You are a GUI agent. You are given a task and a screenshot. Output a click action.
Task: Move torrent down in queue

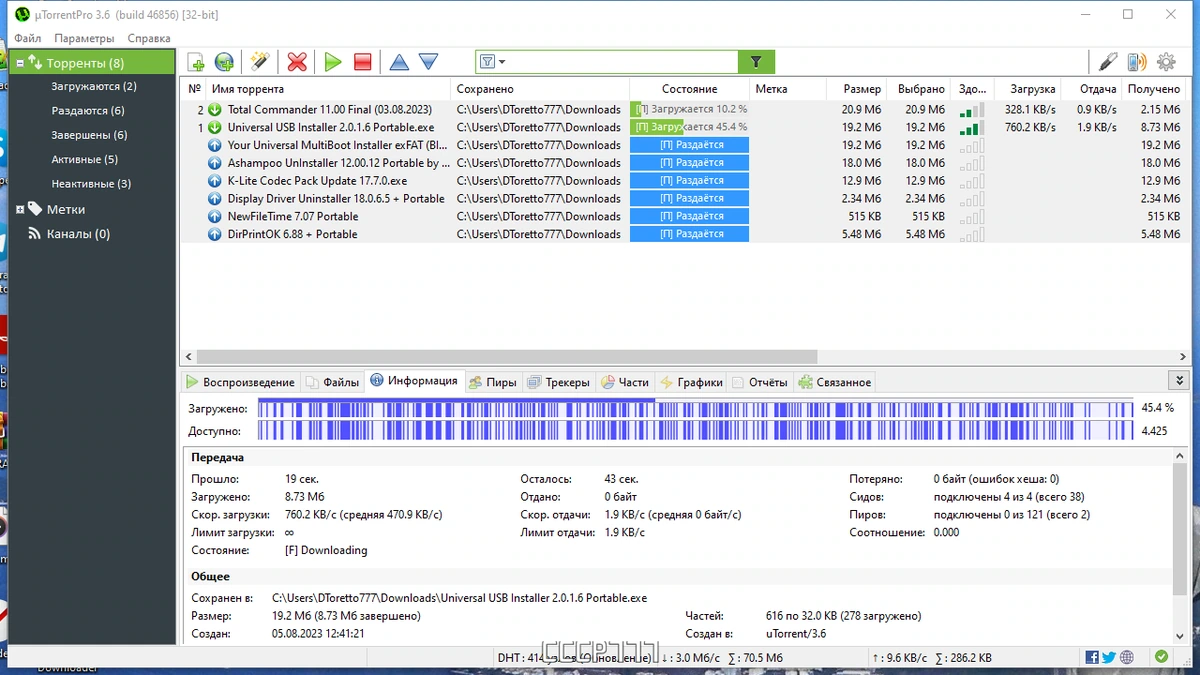pos(429,62)
